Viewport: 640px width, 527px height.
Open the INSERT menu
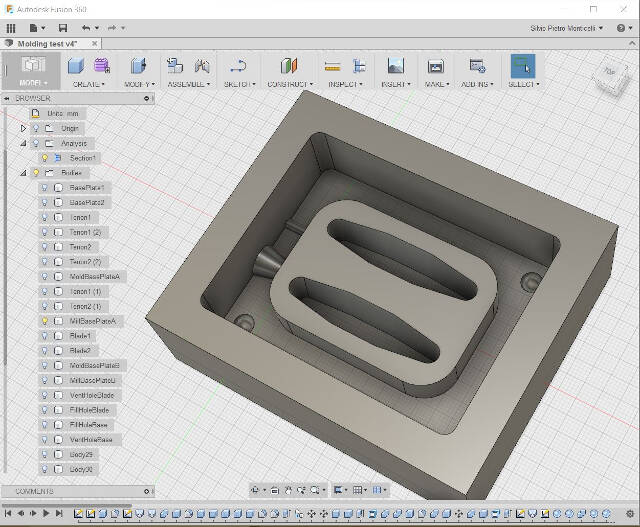pos(396,84)
